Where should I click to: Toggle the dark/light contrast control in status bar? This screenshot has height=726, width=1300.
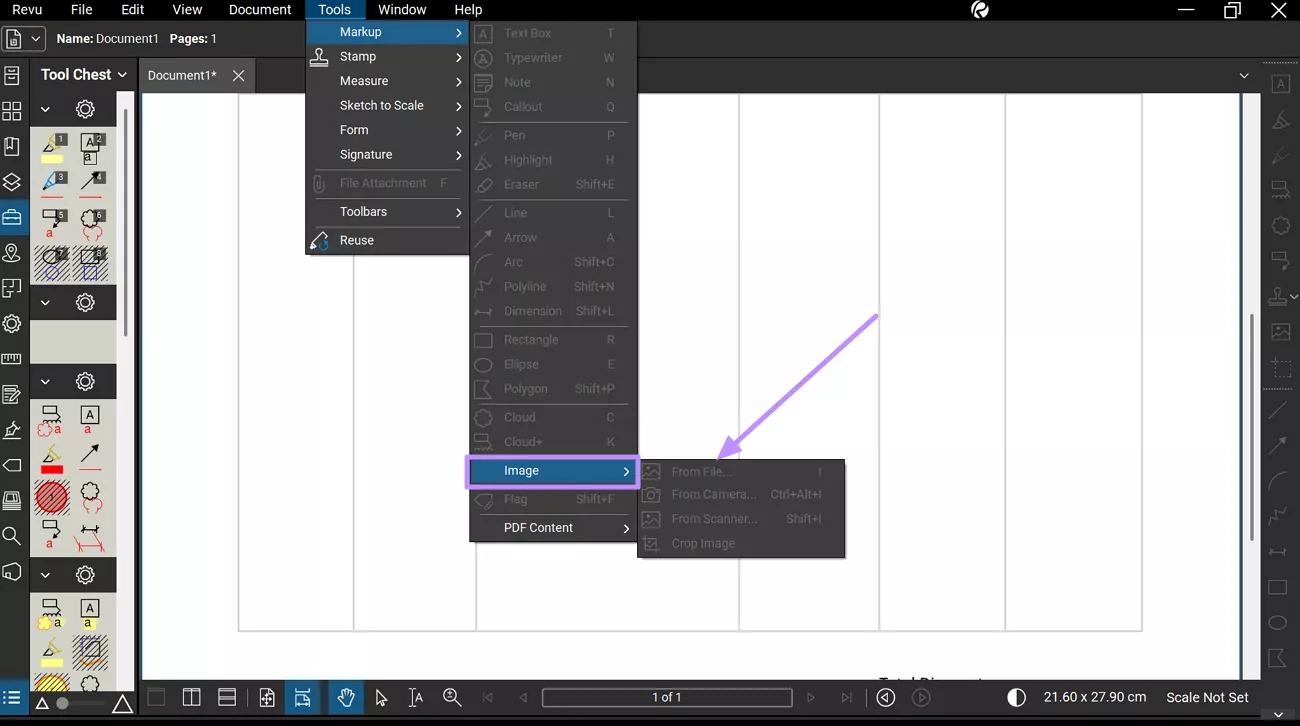point(1016,697)
